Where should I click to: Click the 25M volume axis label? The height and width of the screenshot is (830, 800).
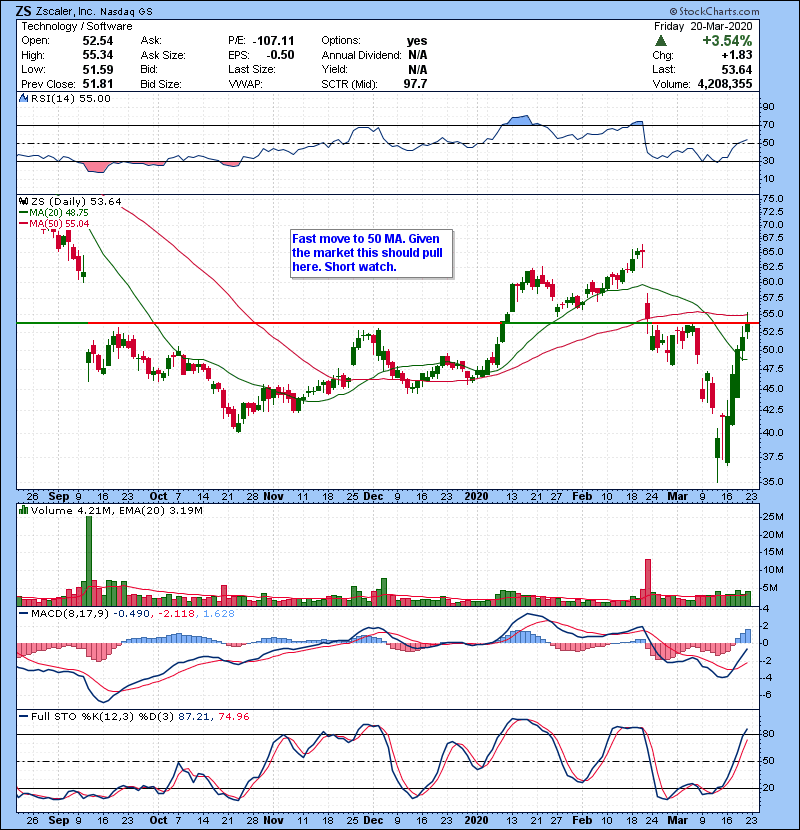pyautogui.click(x=773, y=517)
